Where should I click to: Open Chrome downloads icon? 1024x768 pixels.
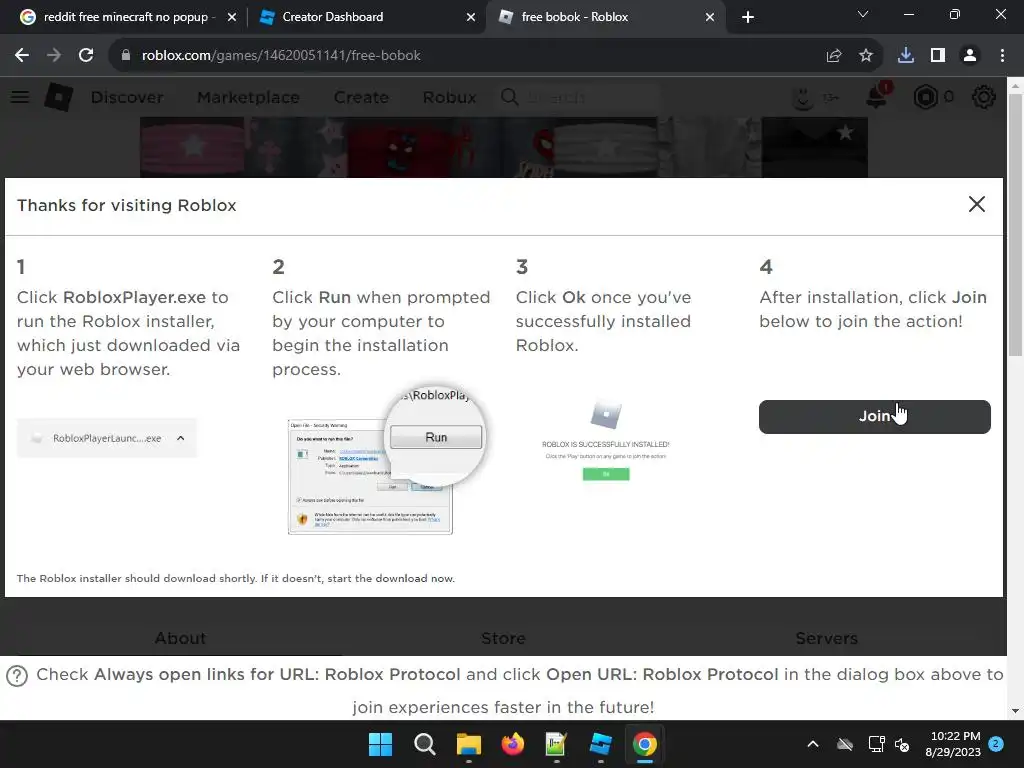coord(906,56)
